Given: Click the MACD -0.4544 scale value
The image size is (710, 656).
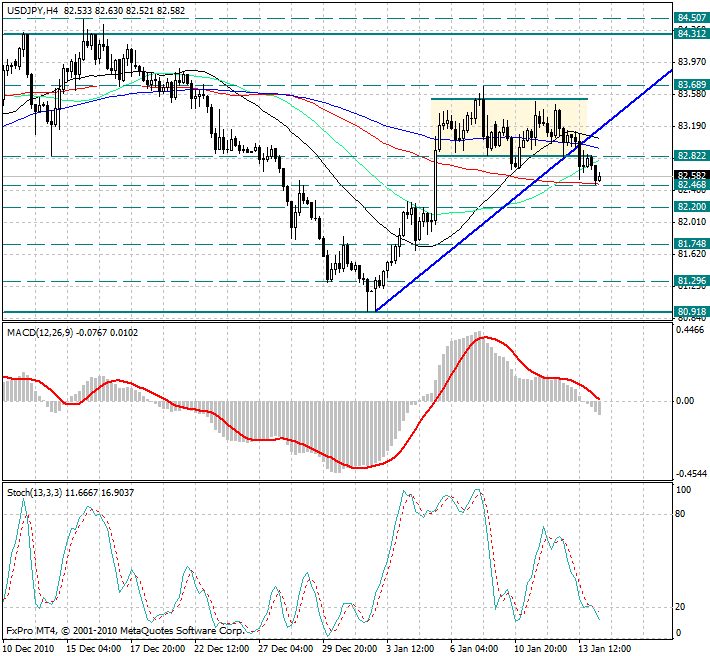Looking at the screenshot, I should [x=691, y=474].
